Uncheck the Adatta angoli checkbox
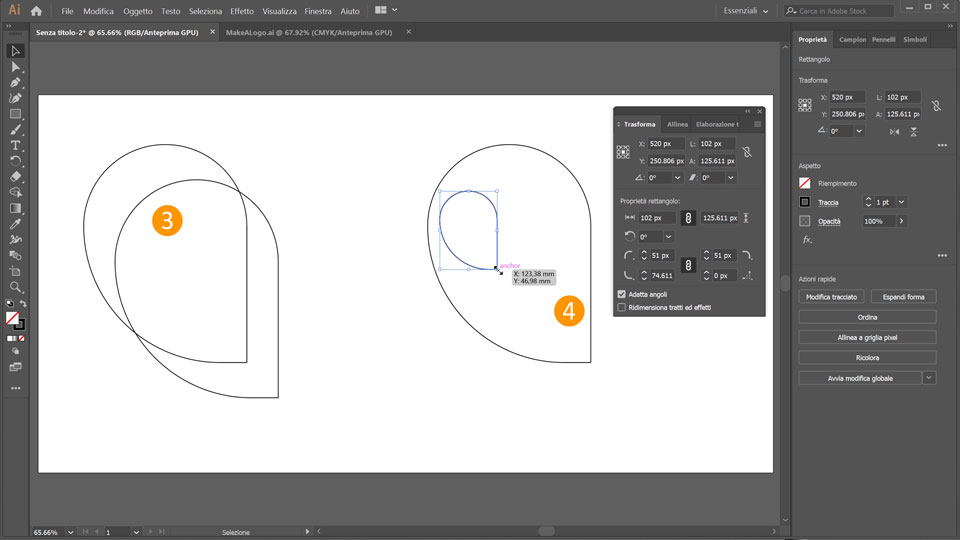 [x=622, y=294]
